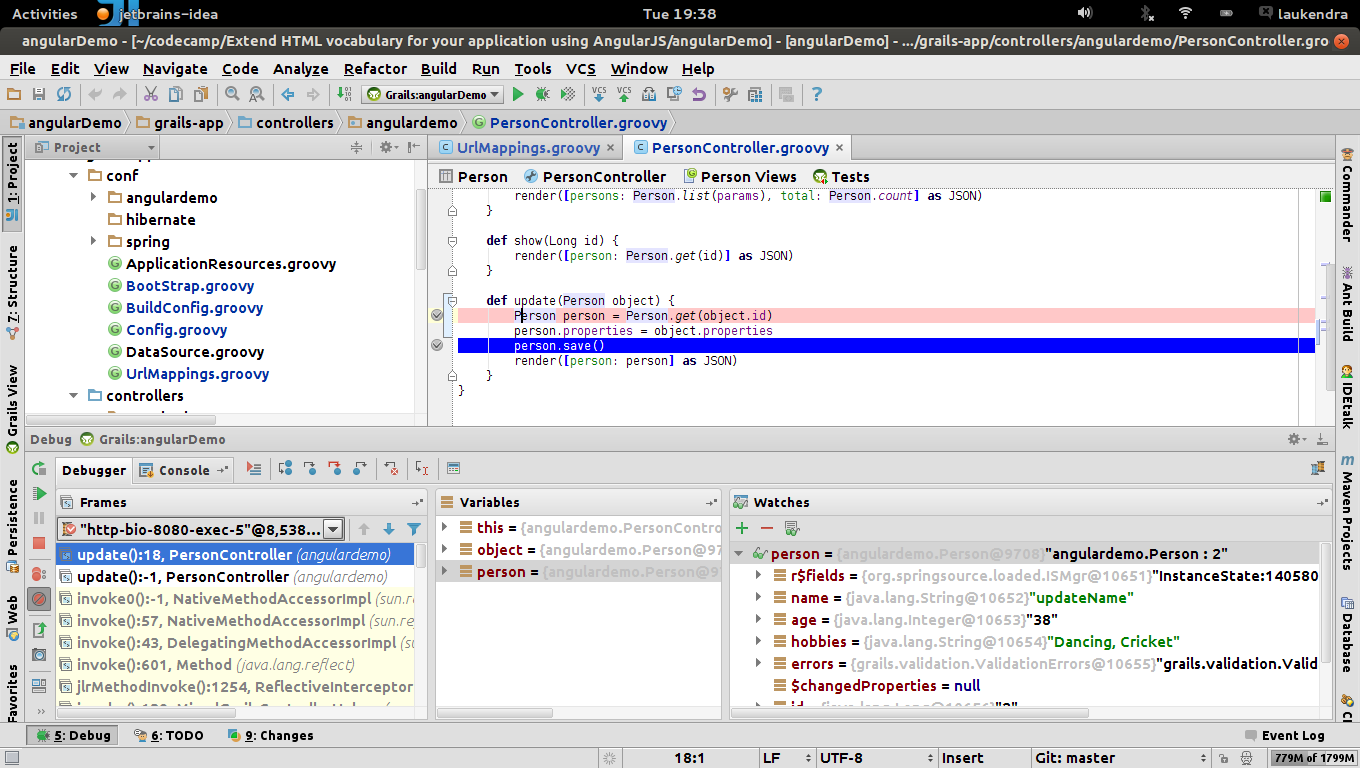This screenshot has height=768, width=1360.
Task: Click the Resume Program green arrow
Action: [39, 493]
